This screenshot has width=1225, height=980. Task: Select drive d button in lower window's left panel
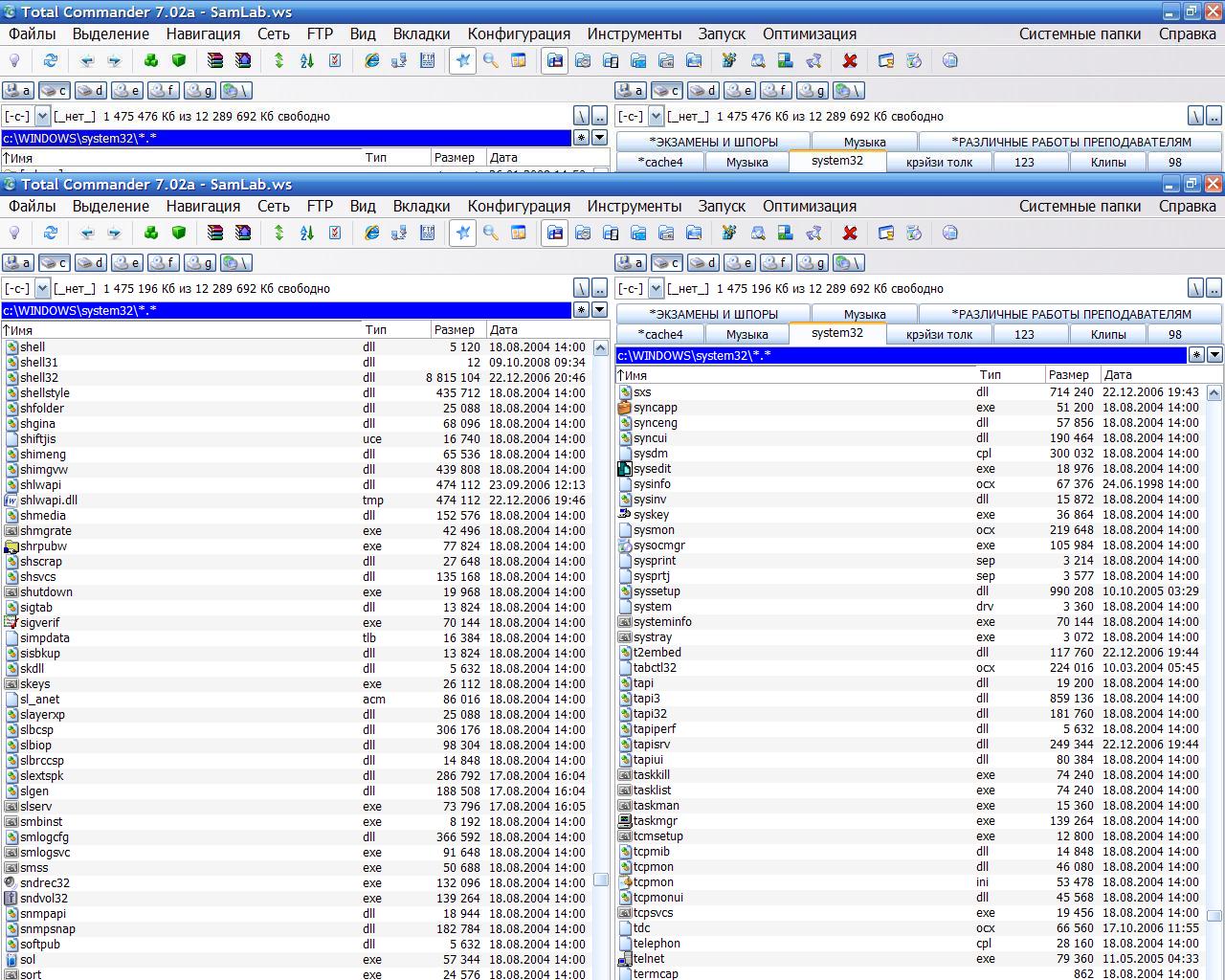click(x=91, y=262)
